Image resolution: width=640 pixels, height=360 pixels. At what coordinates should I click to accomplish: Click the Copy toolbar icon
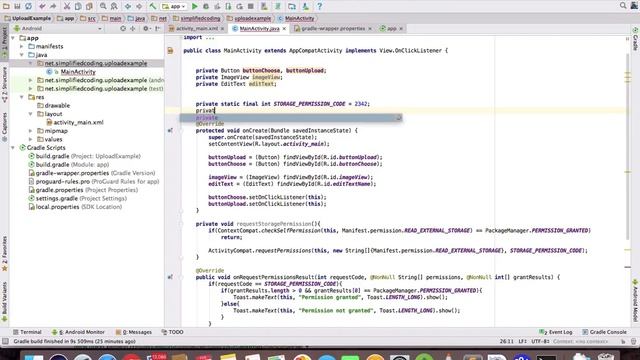point(78,6)
